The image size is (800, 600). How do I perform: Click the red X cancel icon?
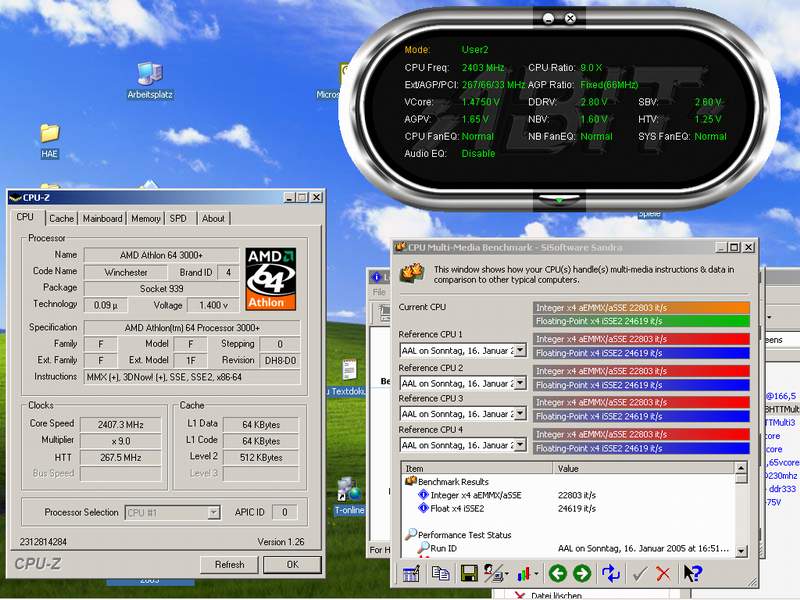tap(663, 574)
